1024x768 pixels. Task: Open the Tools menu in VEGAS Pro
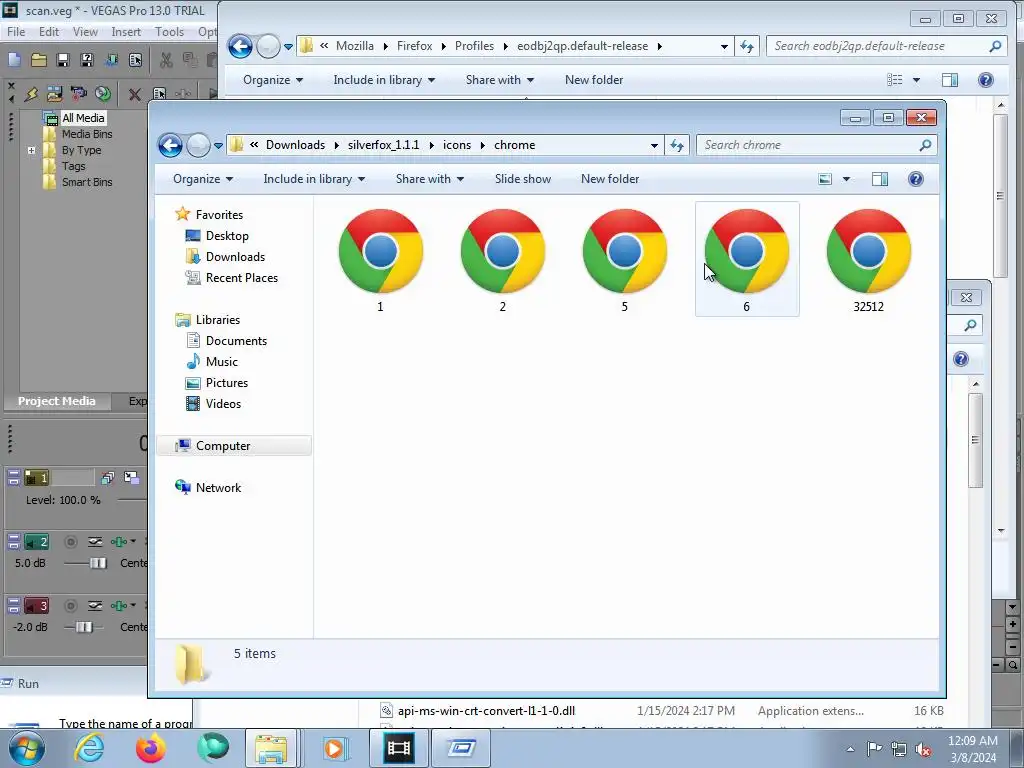tap(169, 31)
